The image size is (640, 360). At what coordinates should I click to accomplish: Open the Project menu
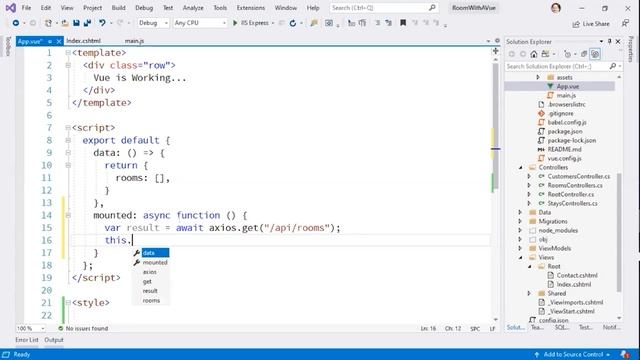click(x=92, y=8)
